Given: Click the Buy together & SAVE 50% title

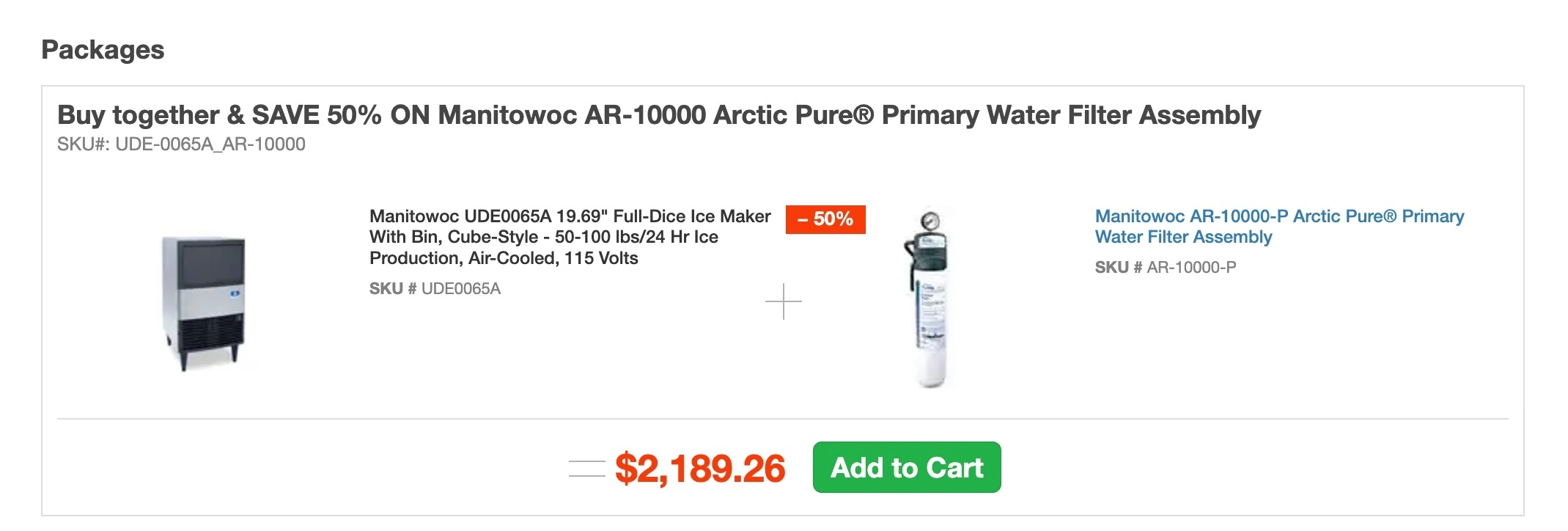Looking at the screenshot, I should (658, 115).
